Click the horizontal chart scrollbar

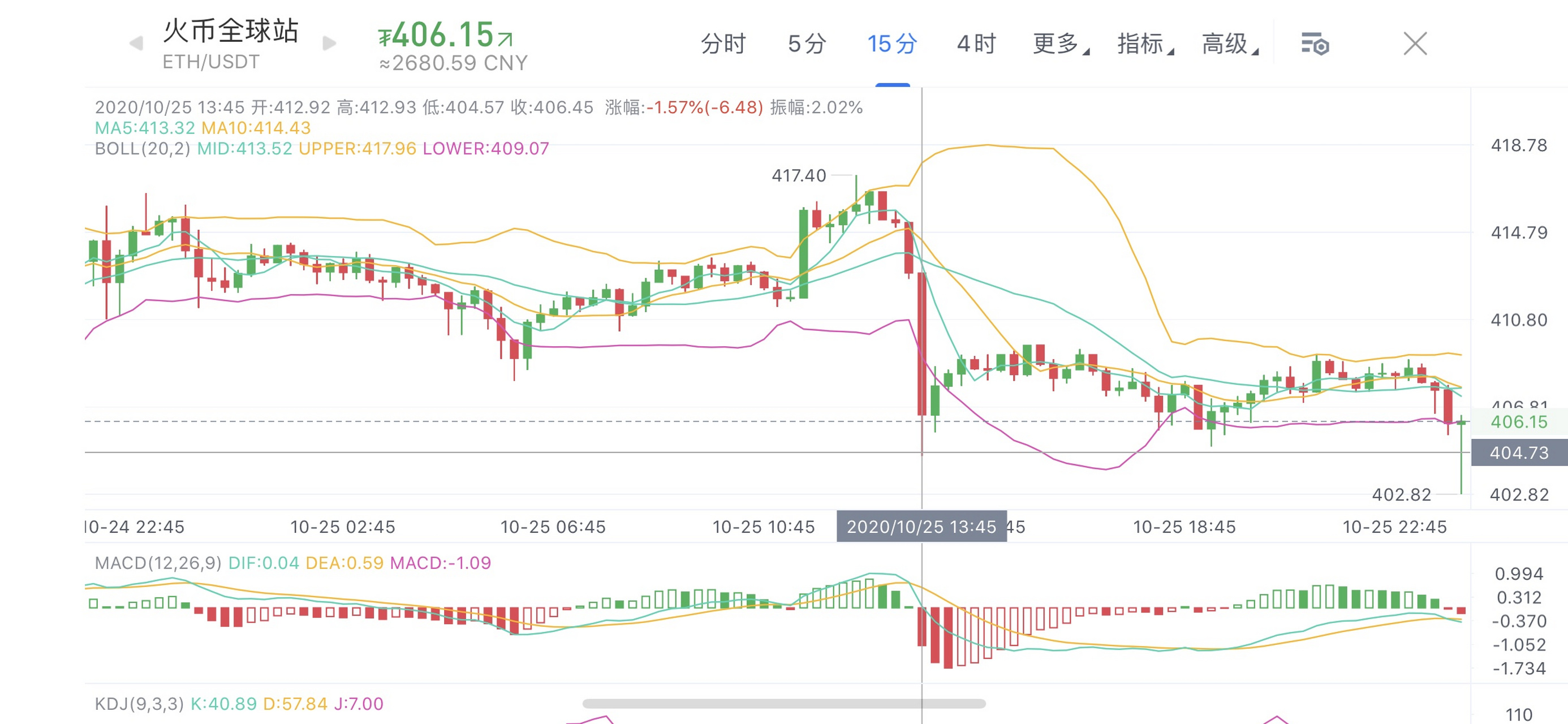[x=783, y=704]
